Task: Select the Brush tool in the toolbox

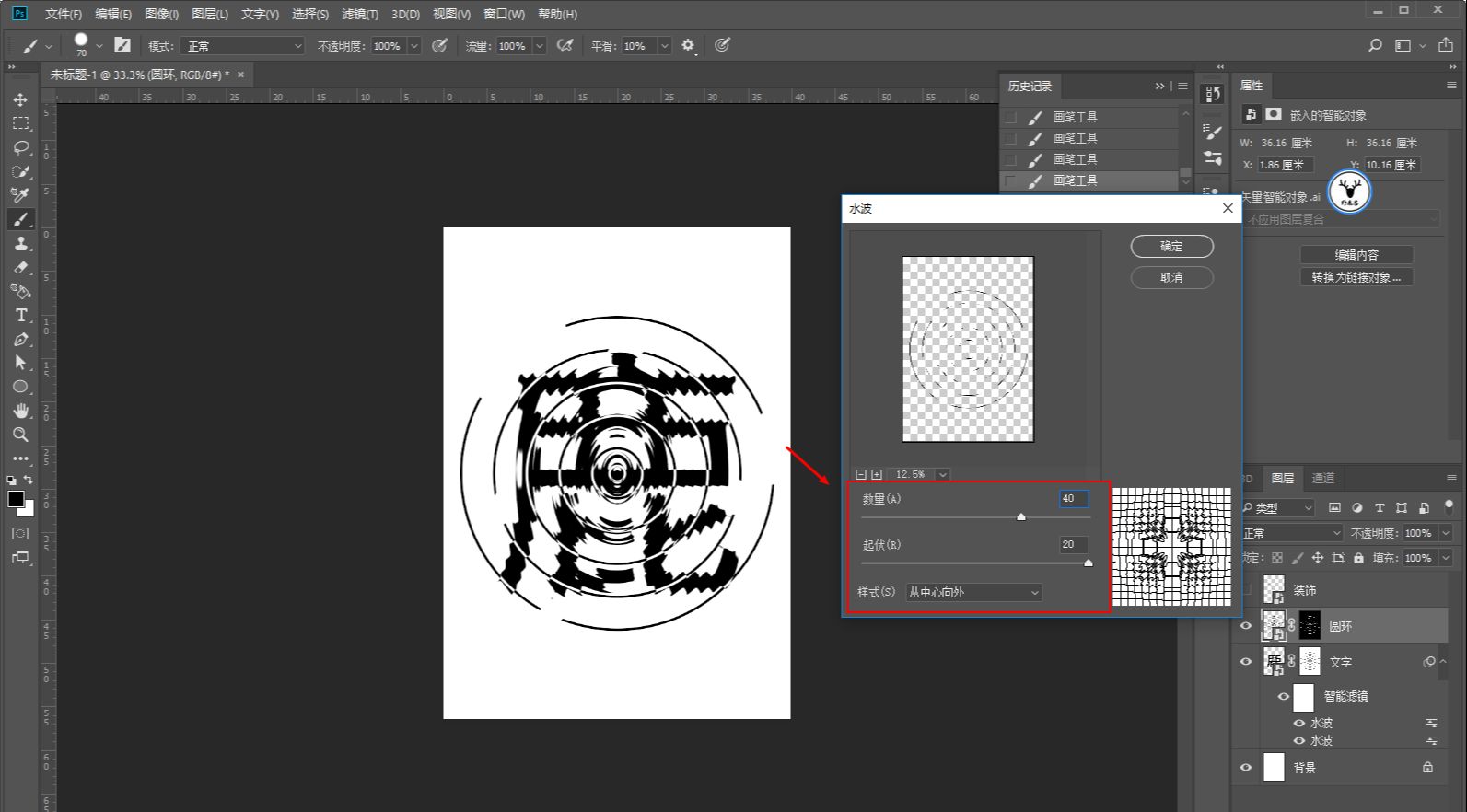Action: (20, 219)
